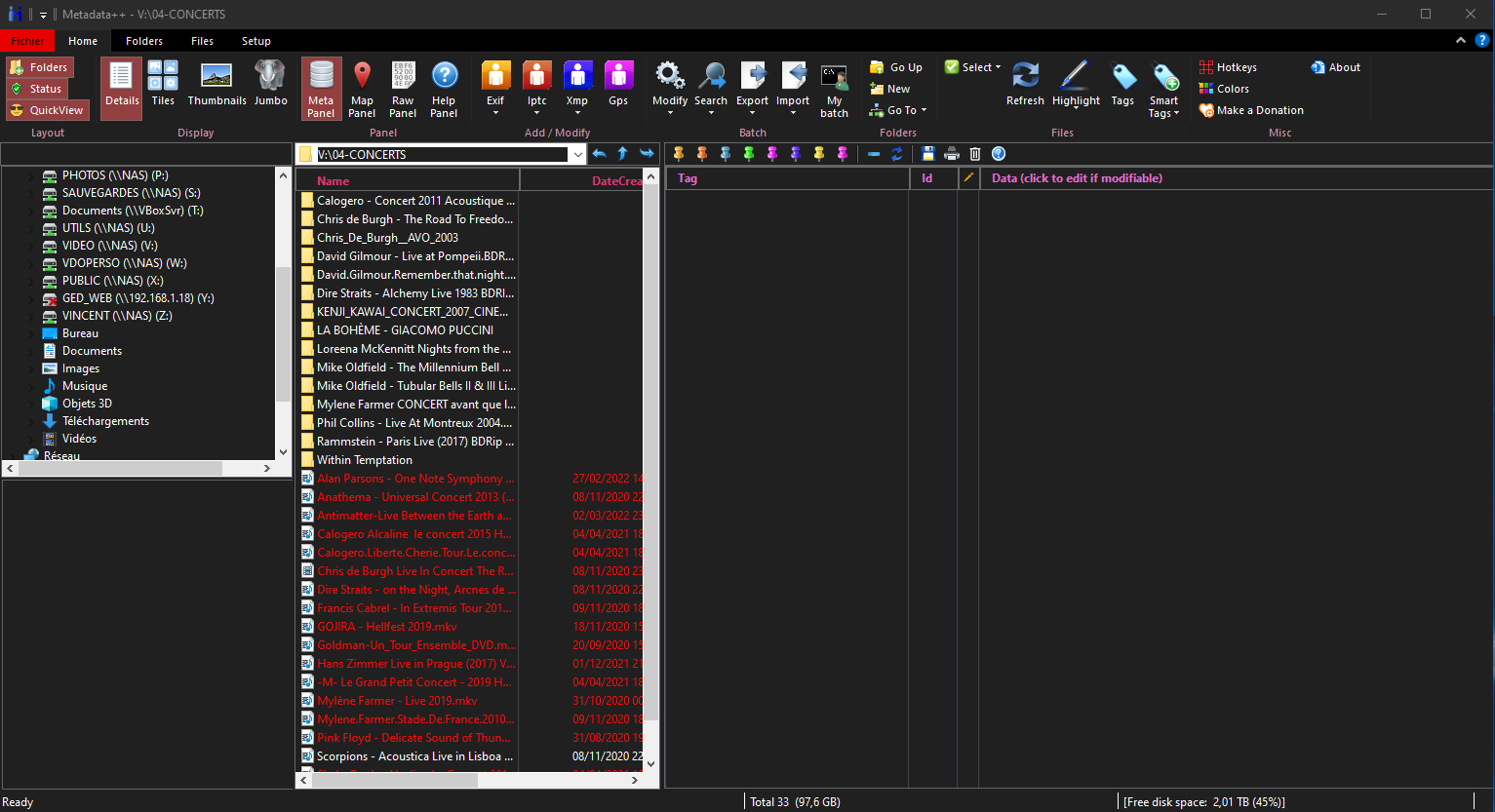This screenshot has height=812, width=1495.
Task: Click the printer icon in metadata toolbar
Action: point(952,154)
